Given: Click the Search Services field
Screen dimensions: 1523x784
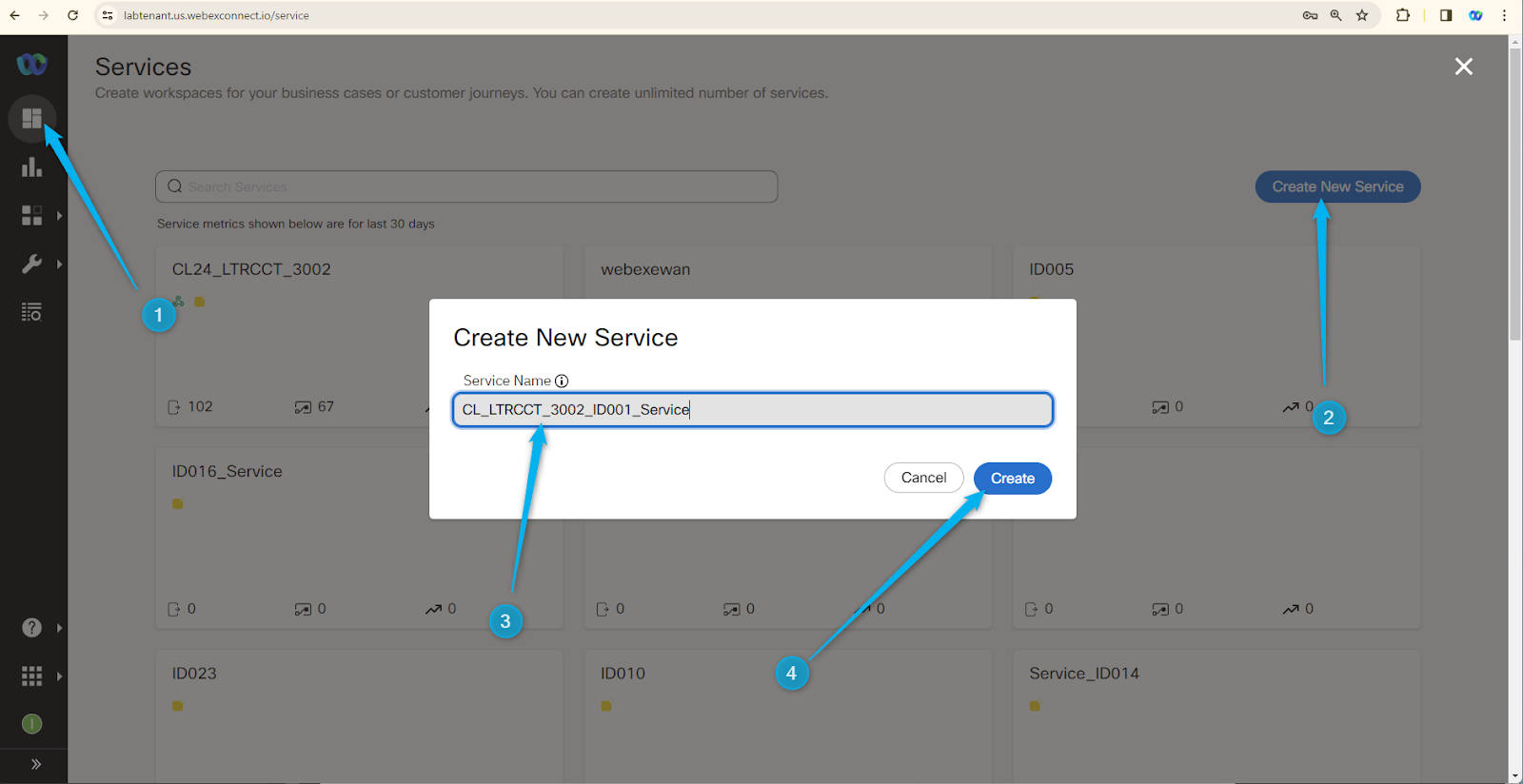Looking at the screenshot, I should pos(466,186).
